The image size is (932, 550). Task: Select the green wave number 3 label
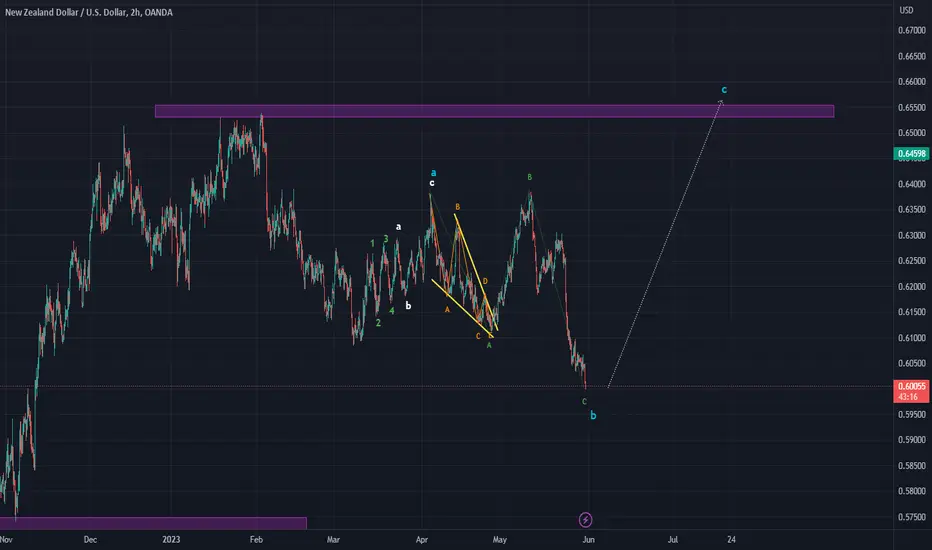(386, 239)
